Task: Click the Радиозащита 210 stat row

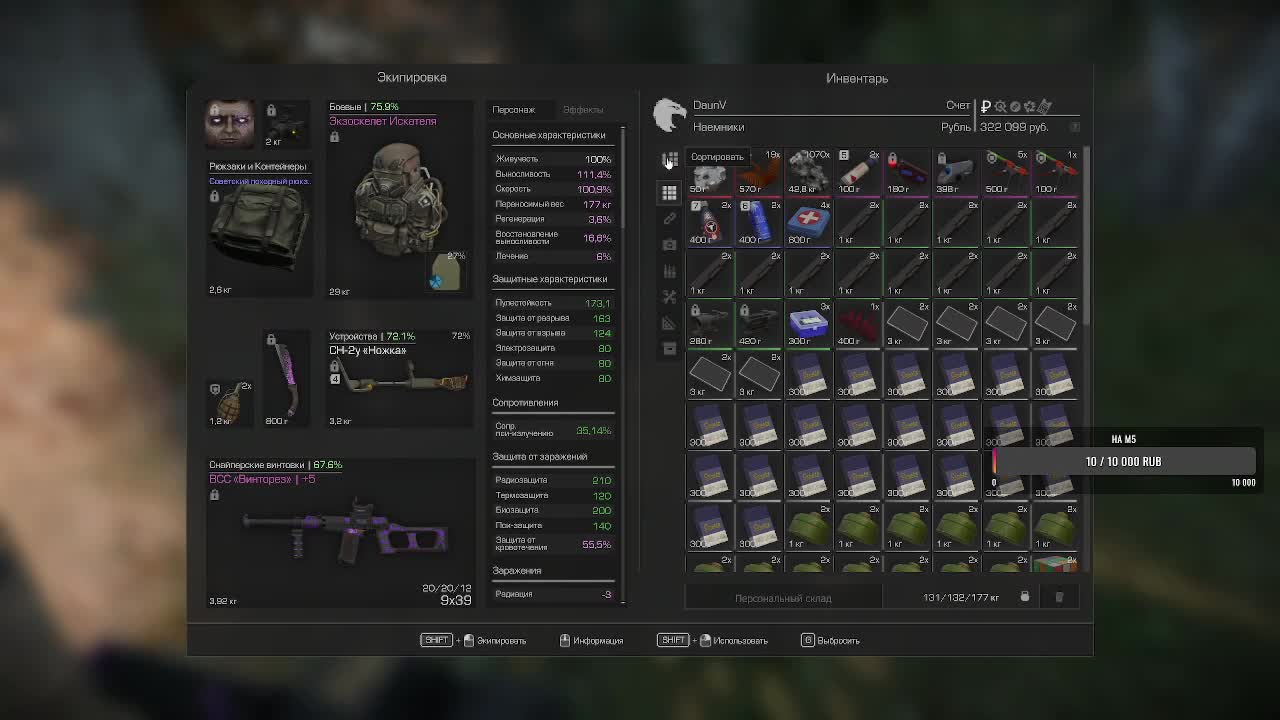Action: [553, 480]
